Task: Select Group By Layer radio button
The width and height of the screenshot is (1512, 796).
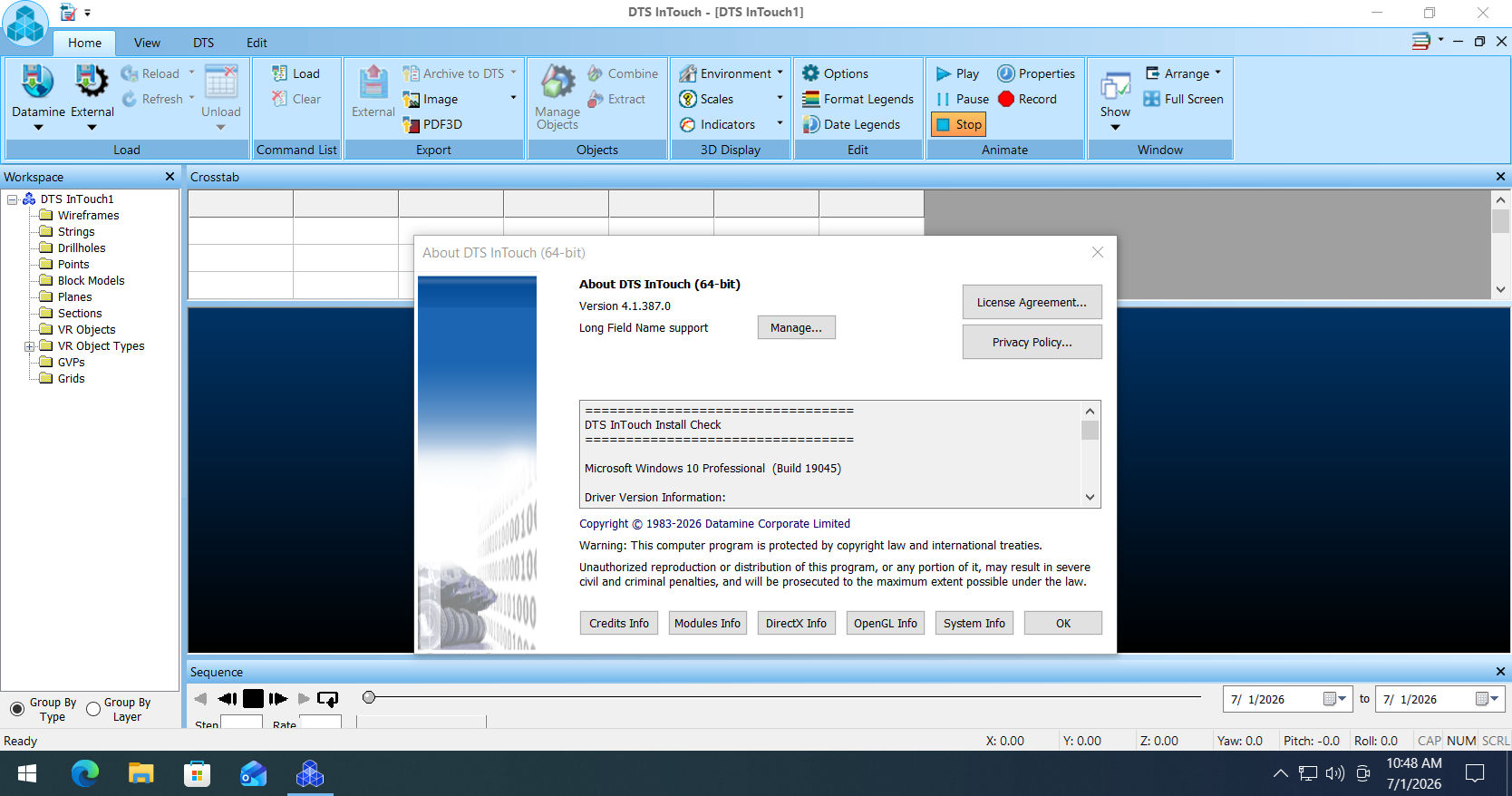Action: point(93,709)
